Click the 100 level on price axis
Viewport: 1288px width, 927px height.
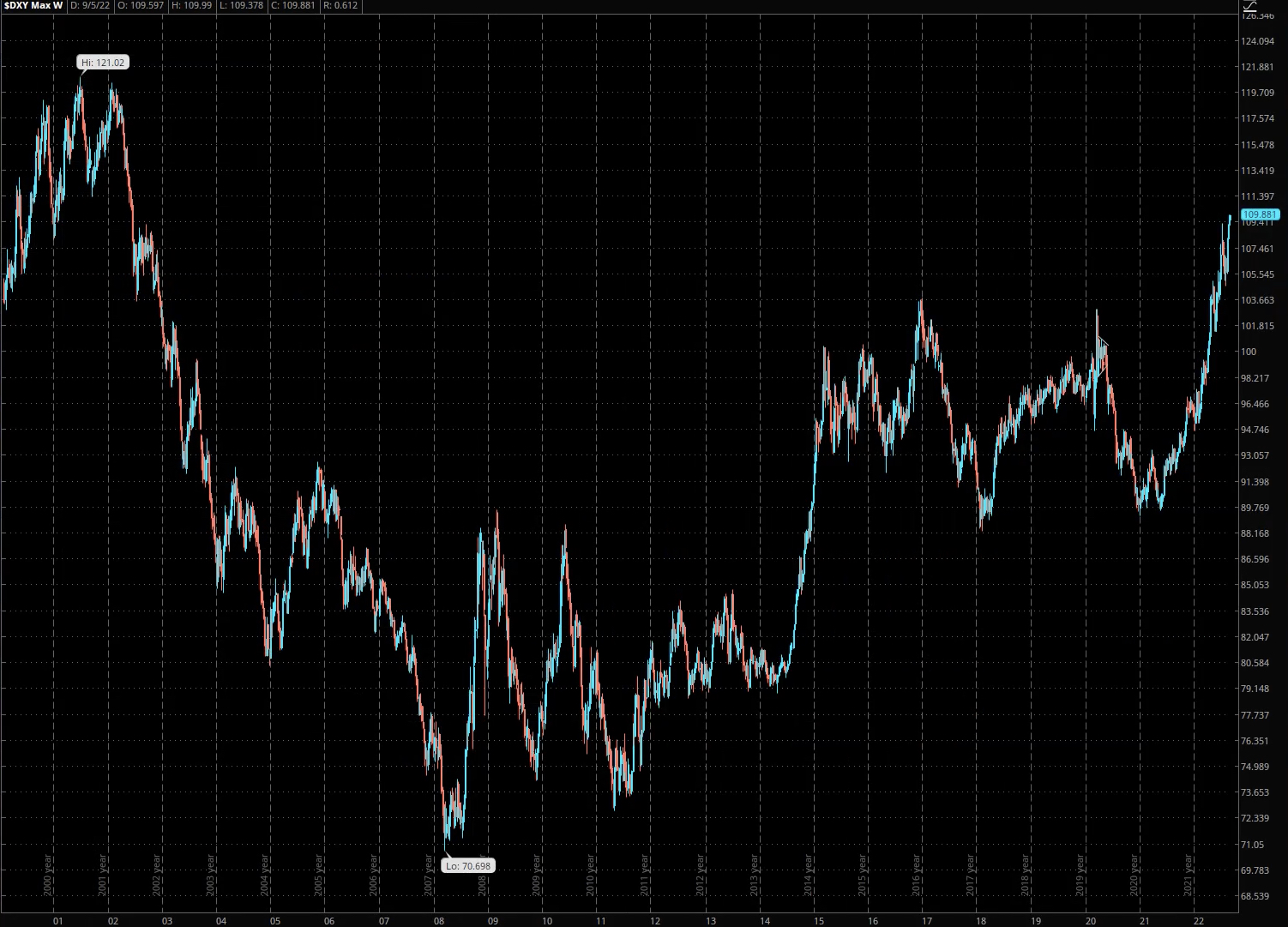[1249, 352]
